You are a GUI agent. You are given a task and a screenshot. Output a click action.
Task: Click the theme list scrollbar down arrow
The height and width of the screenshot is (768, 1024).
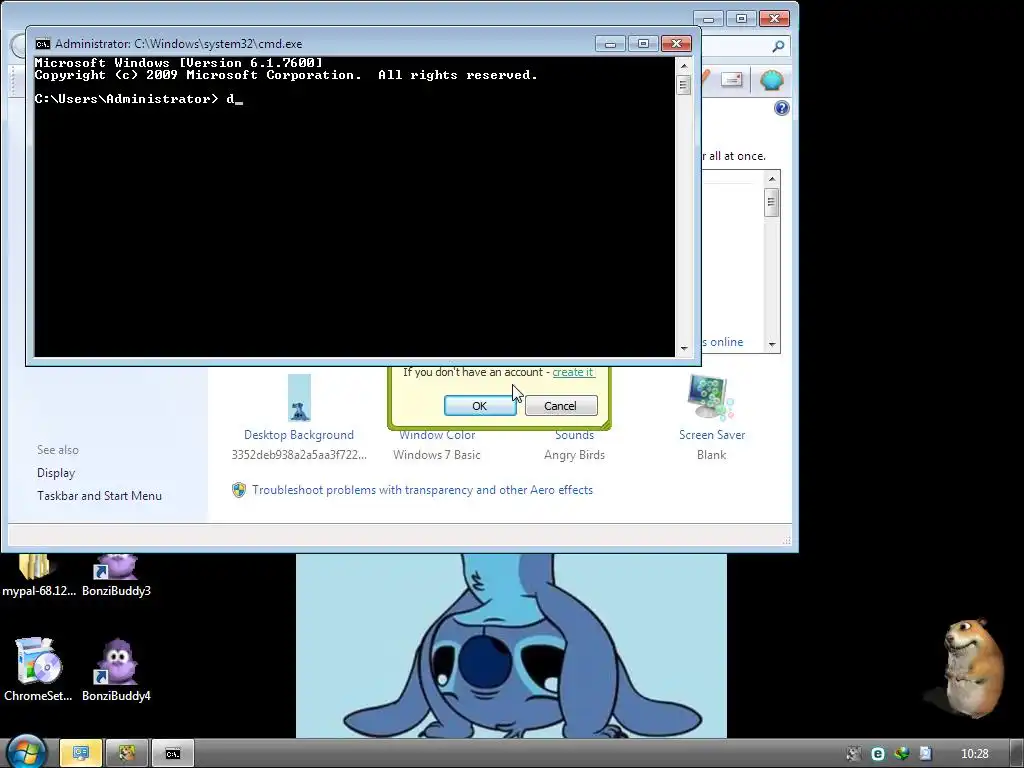[772, 344]
